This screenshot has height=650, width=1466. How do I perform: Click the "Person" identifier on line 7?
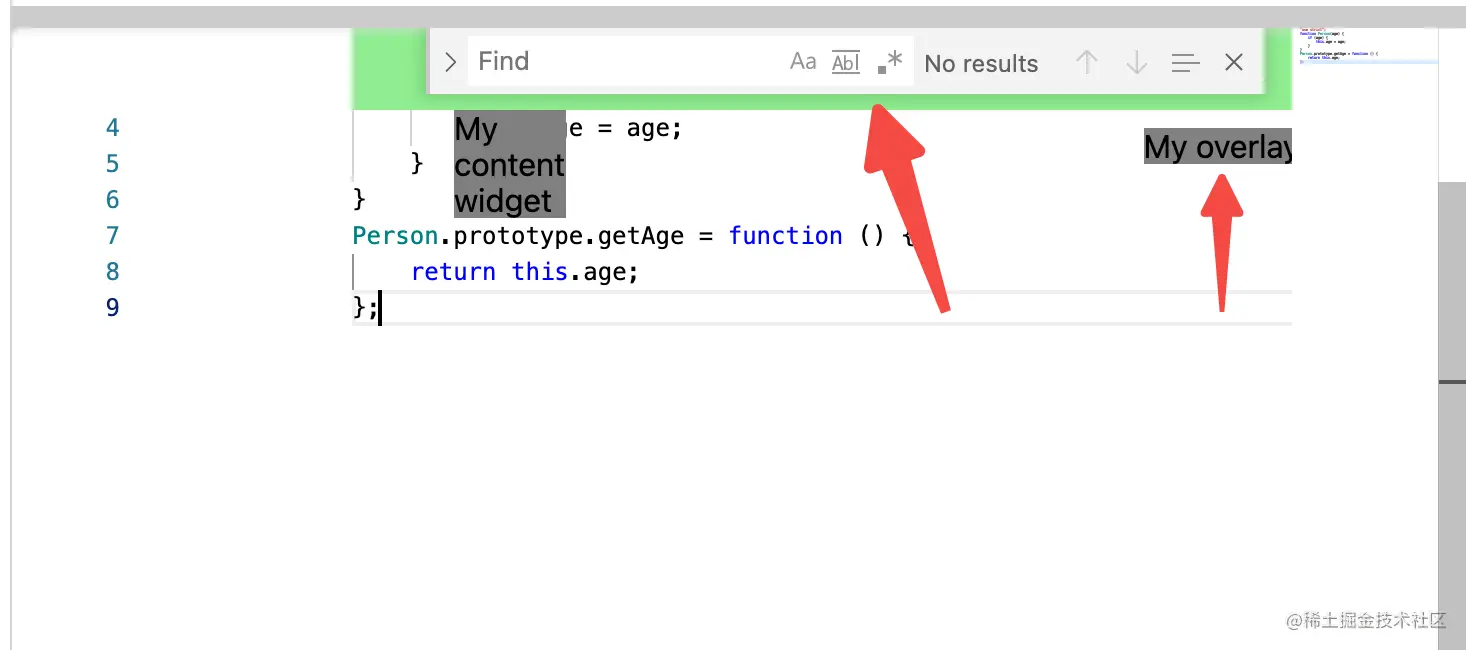[396, 236]
